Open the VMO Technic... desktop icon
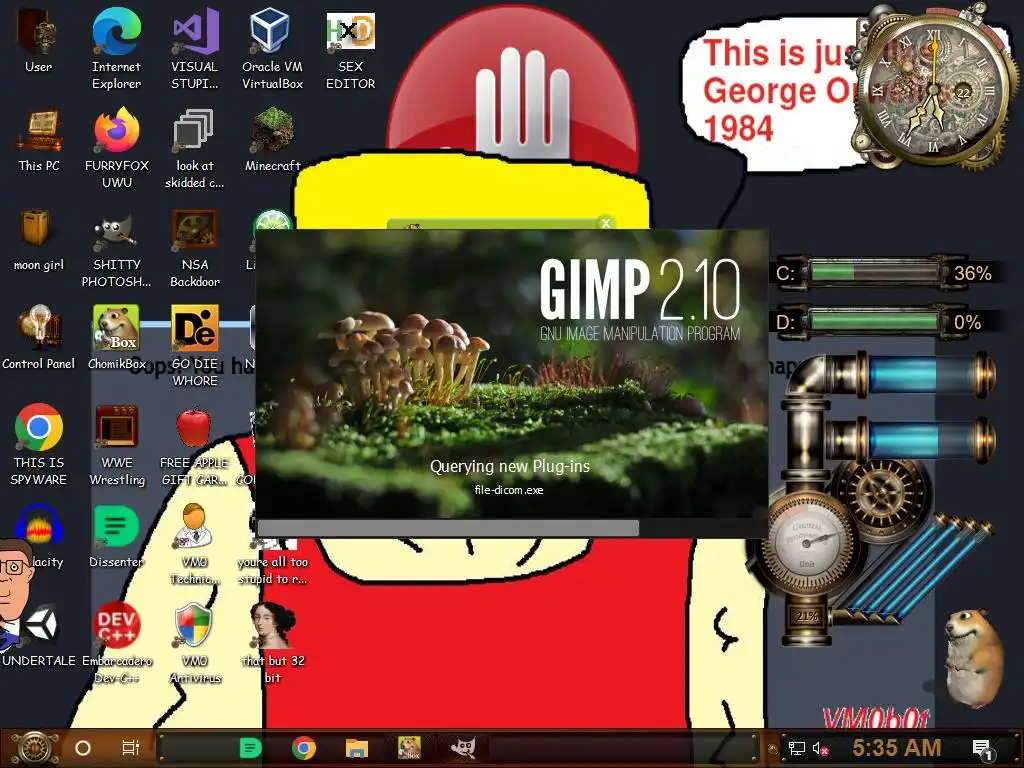 (195, 544)
